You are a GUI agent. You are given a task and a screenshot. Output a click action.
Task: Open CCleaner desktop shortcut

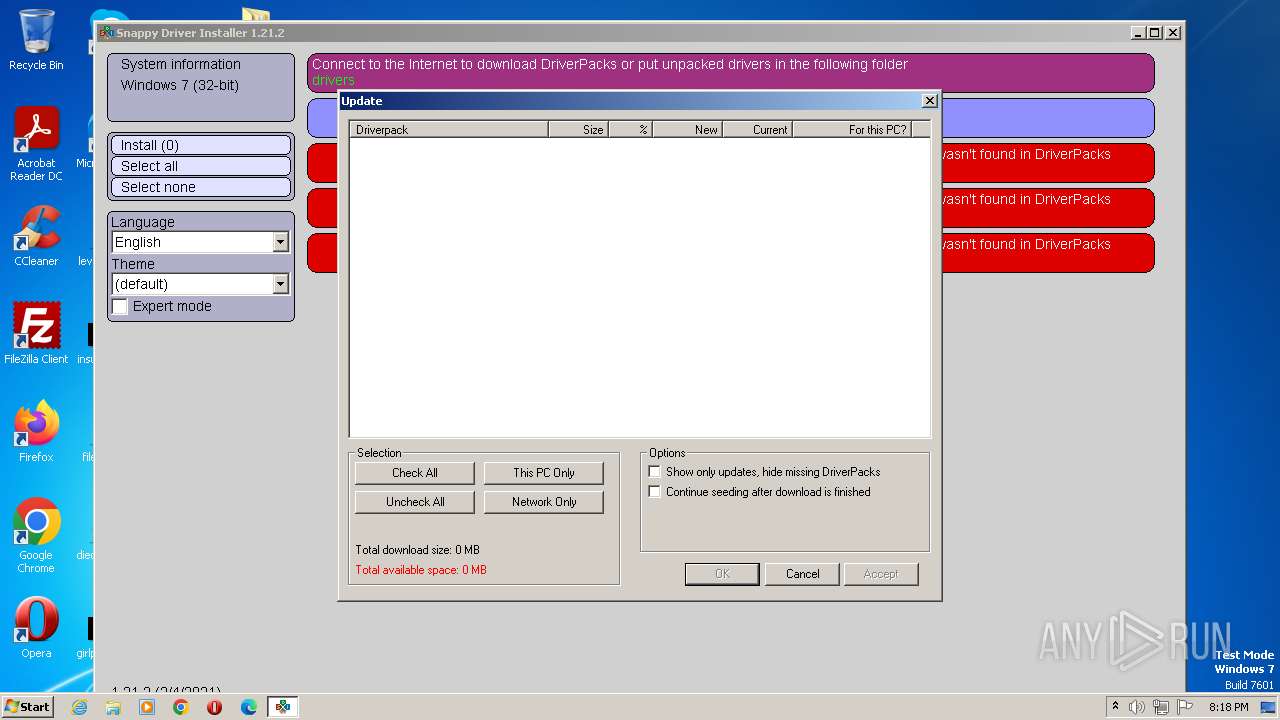pos(36,236)
